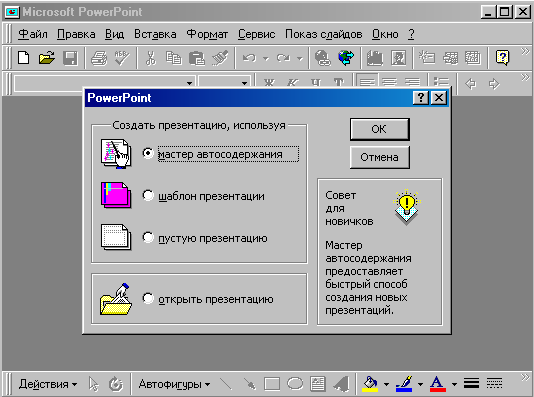Click the Save diskette icon
Image resolution: width=534 pixels, height=397 pixels.
pyautogui.click(x=70, y=58)
